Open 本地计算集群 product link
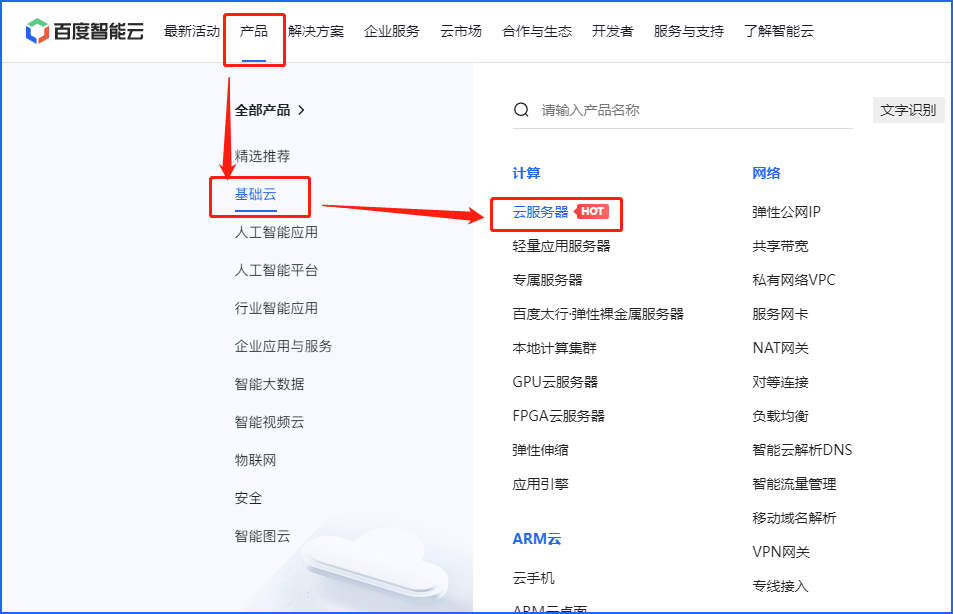953x614 pixels. 554,348
